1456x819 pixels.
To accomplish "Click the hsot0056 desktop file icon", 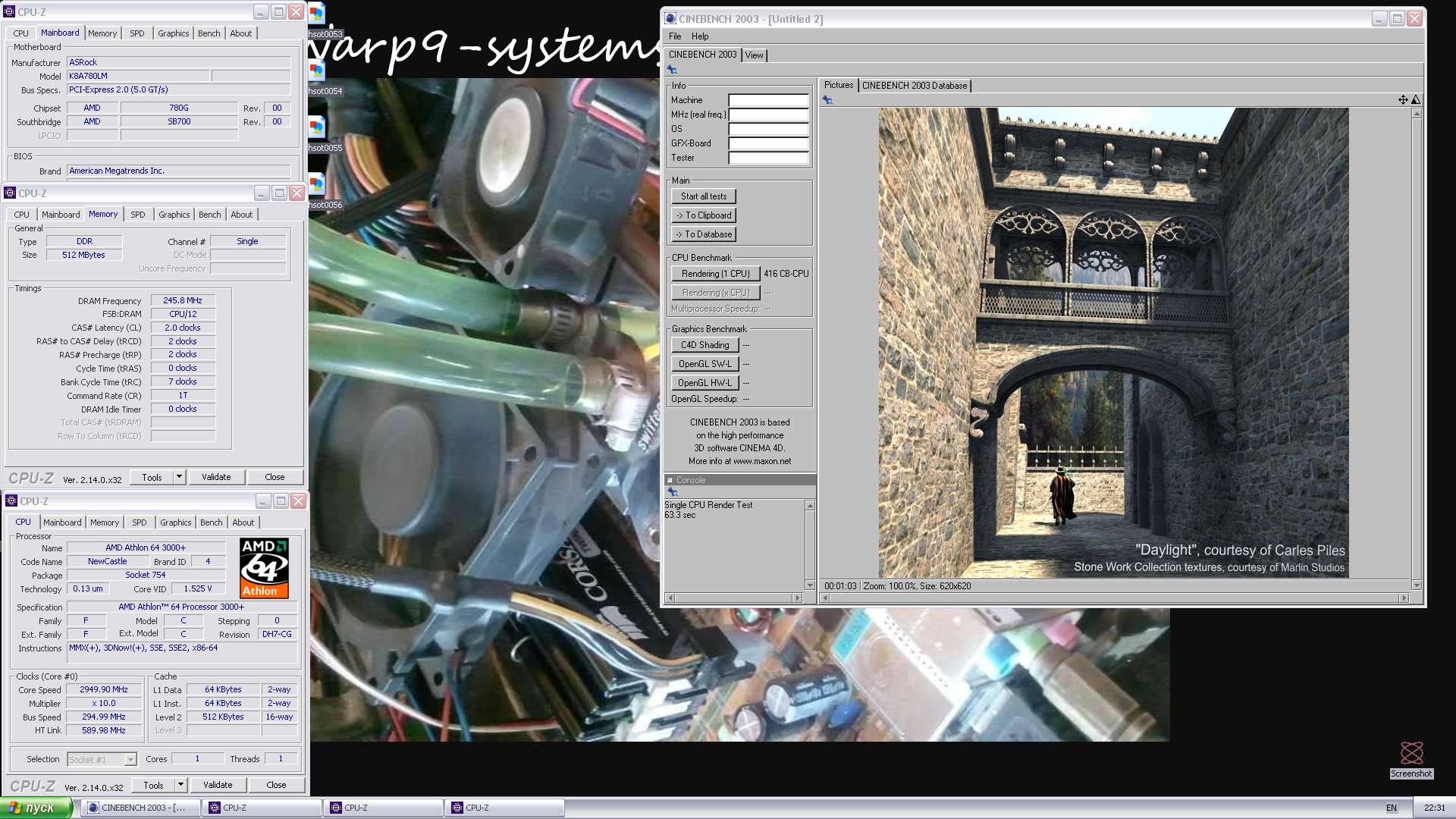I will (317, 184).
